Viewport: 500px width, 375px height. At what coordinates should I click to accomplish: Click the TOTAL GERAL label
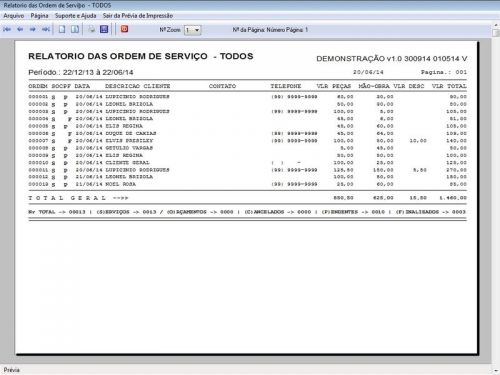pyautogui.click(x=67, y=198)
